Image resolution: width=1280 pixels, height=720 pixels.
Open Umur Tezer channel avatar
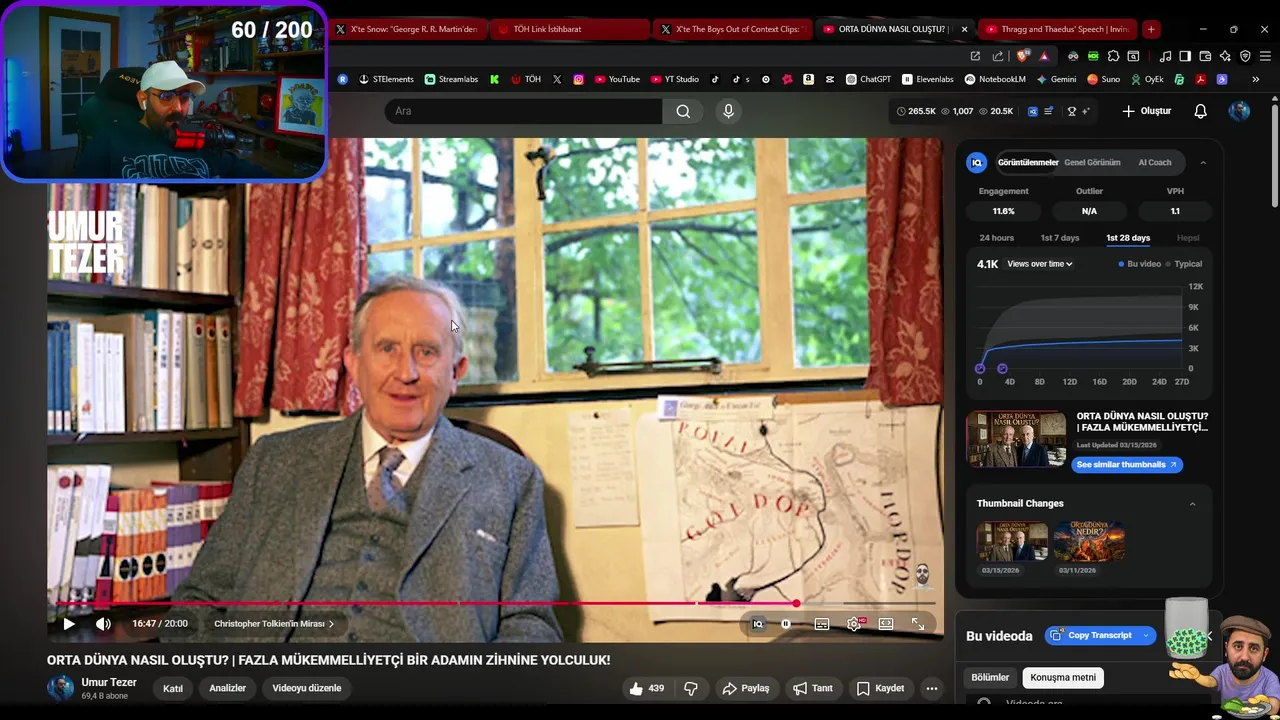61,688
